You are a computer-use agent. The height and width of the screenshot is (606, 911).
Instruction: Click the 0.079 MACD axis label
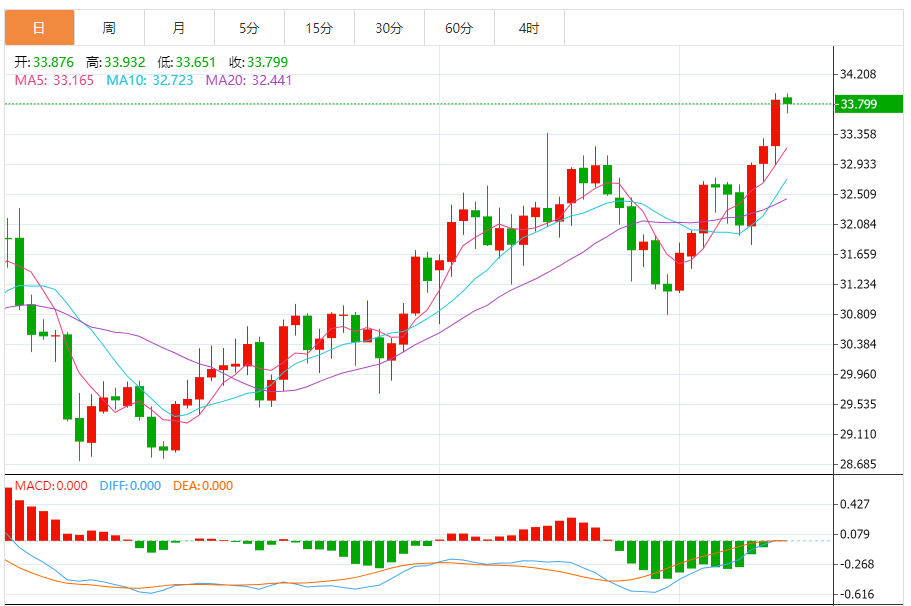click(x=855, y=535)
